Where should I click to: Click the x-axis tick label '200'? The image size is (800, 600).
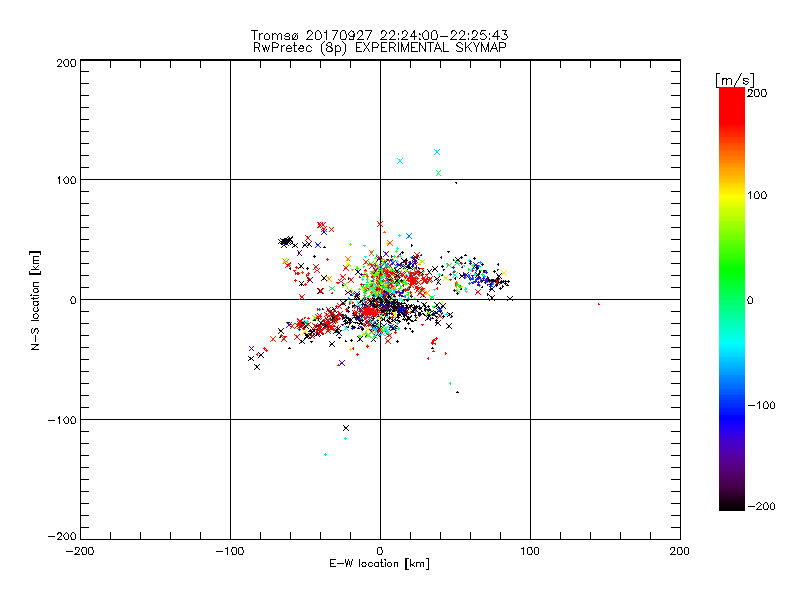(x=680, y=551)
